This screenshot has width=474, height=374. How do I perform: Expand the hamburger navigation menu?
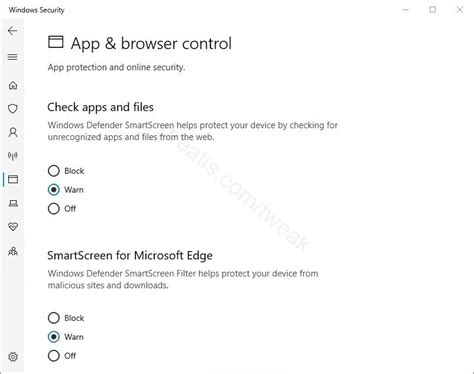(13, 57)
